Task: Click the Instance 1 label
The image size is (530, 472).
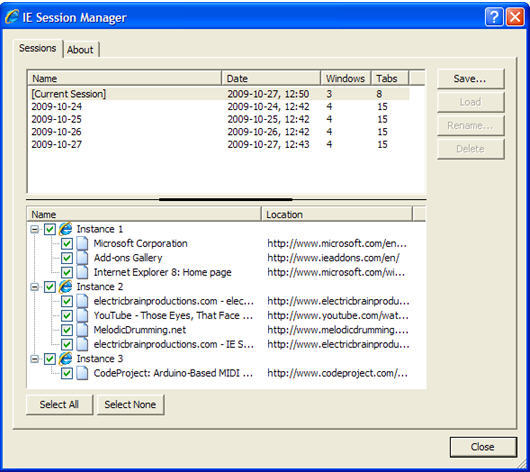Action: tap(100, 229)
